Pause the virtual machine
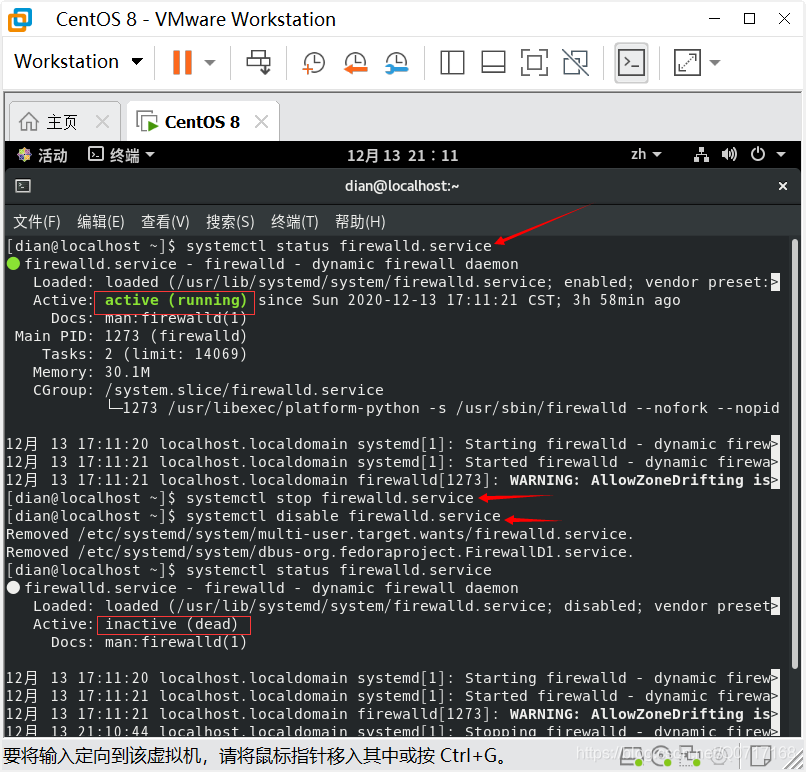This screenshot has width=806, height=772. coord(182,62)
